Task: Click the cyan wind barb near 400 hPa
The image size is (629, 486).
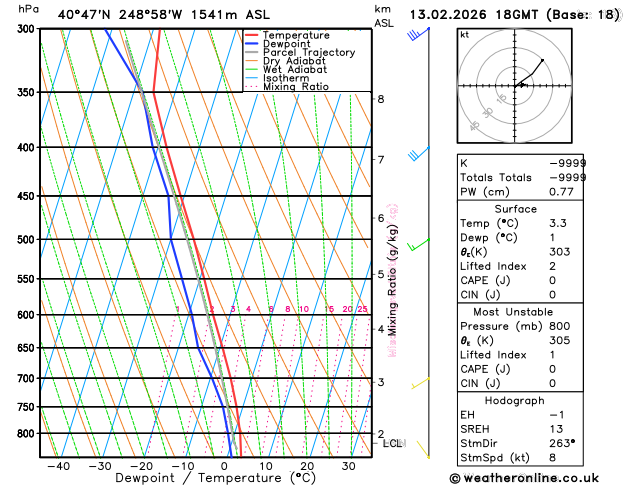Action: point(418,154)
